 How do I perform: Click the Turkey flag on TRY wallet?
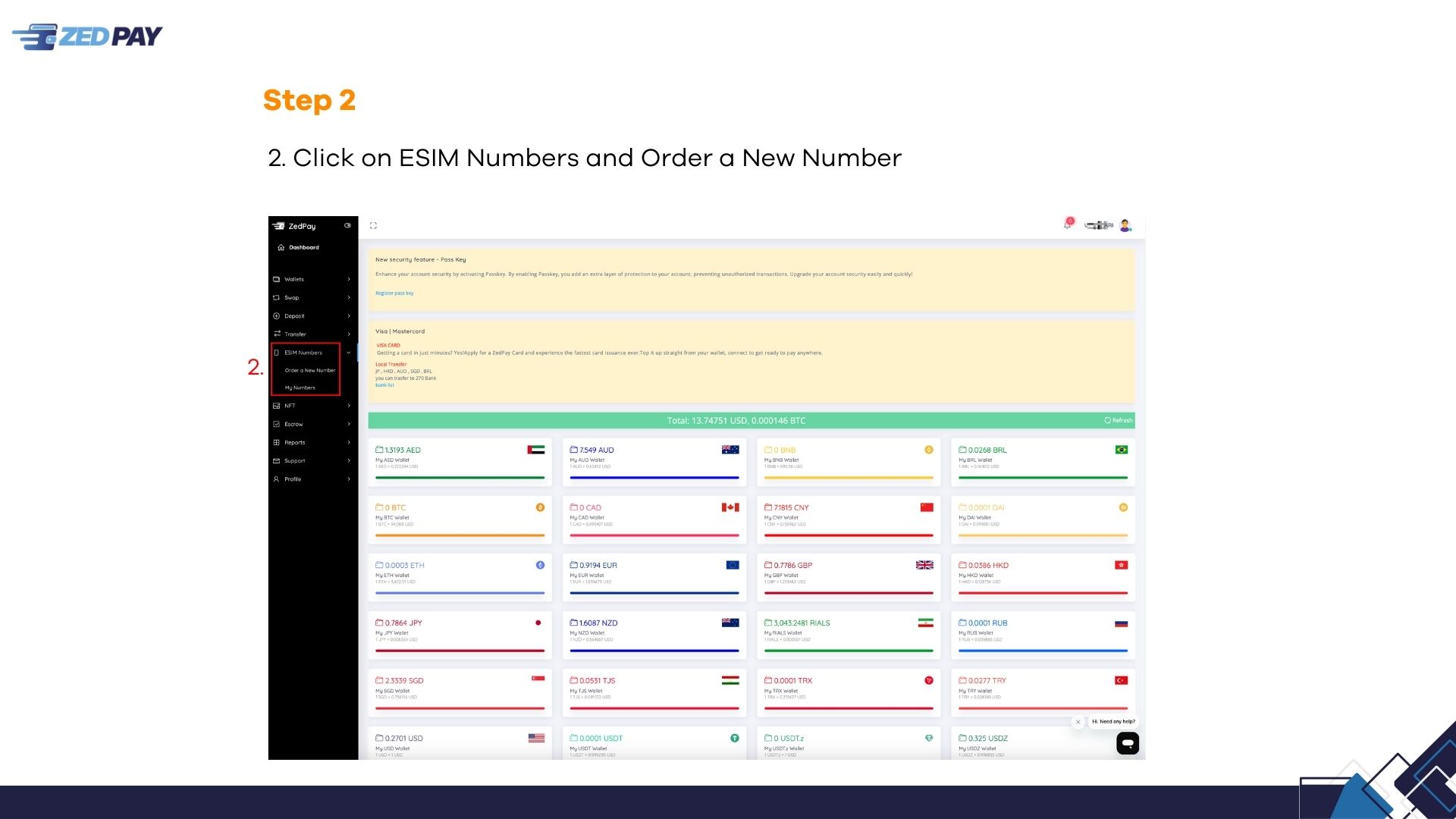1122,680
